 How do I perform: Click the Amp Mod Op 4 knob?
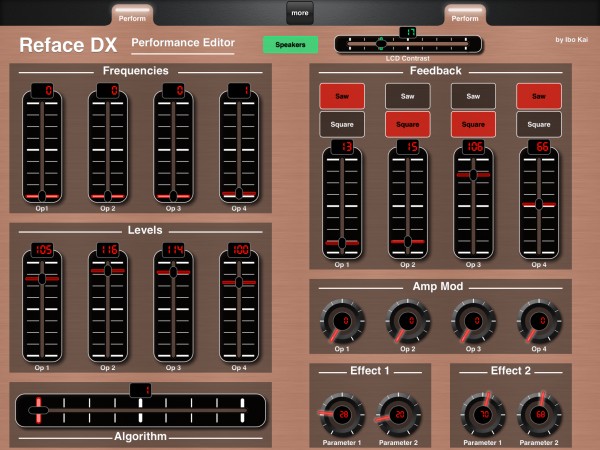(x=539, y=321)
